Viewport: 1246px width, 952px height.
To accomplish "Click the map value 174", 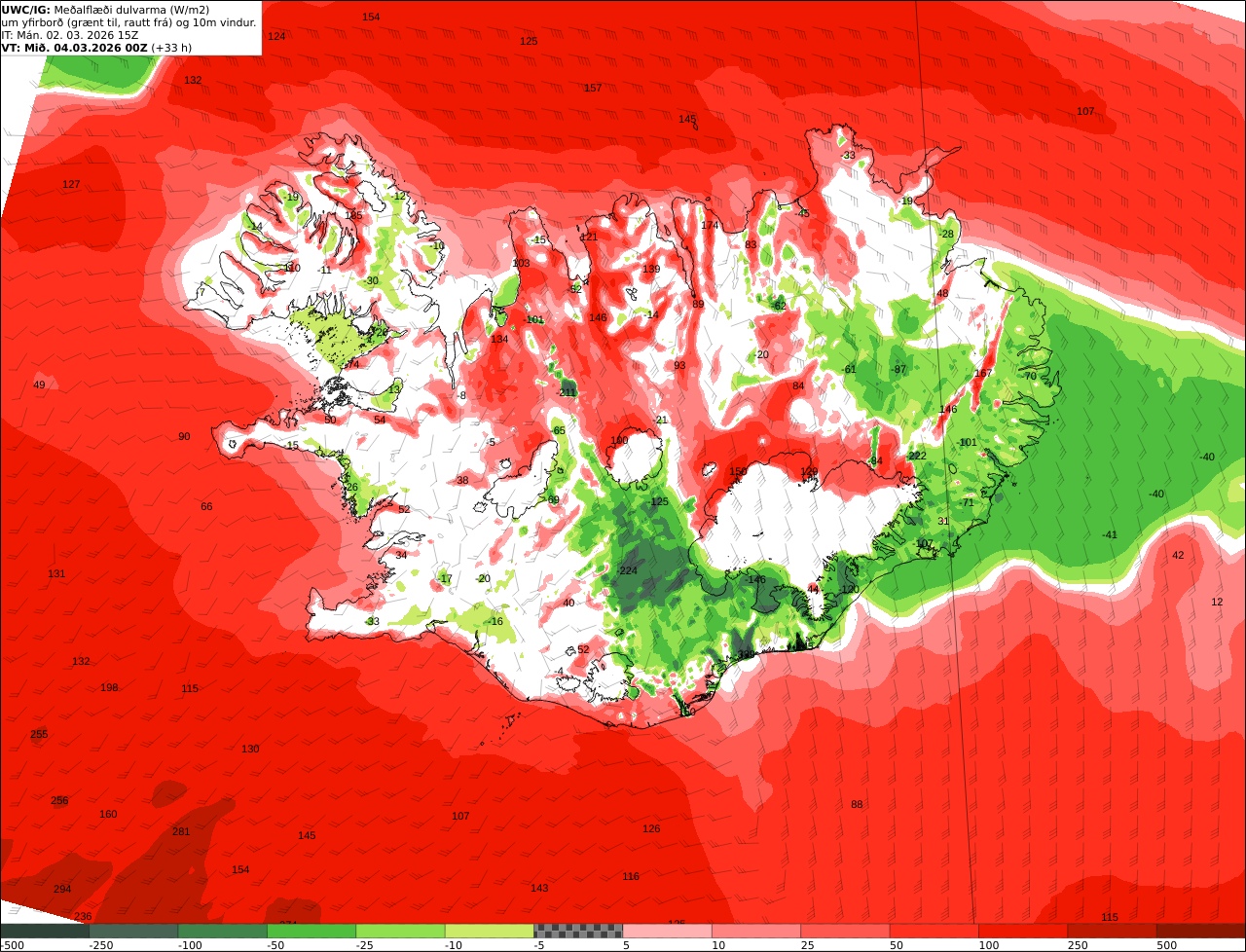I will tap(710, 225).
